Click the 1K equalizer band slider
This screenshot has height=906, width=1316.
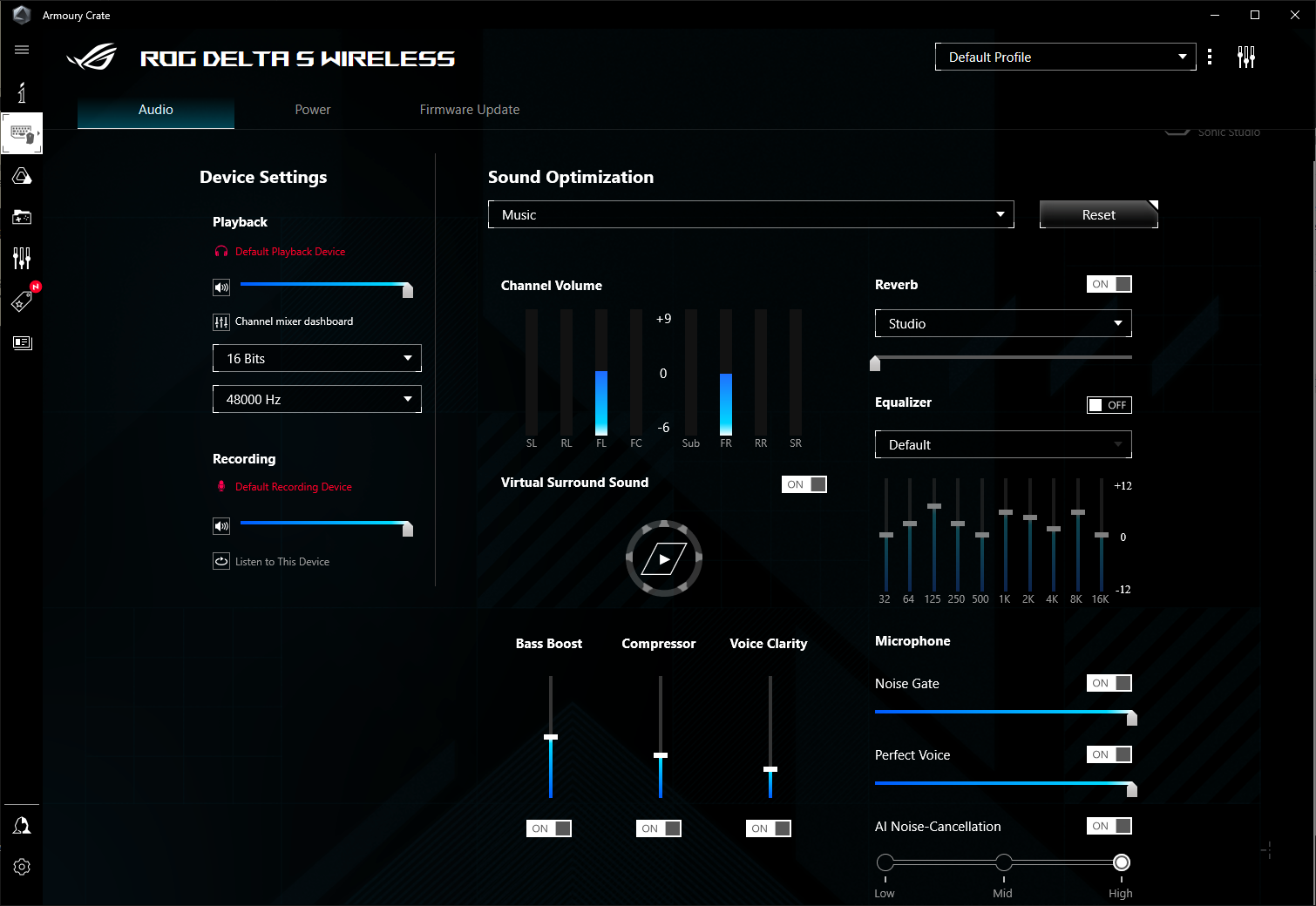(1006, 534)
